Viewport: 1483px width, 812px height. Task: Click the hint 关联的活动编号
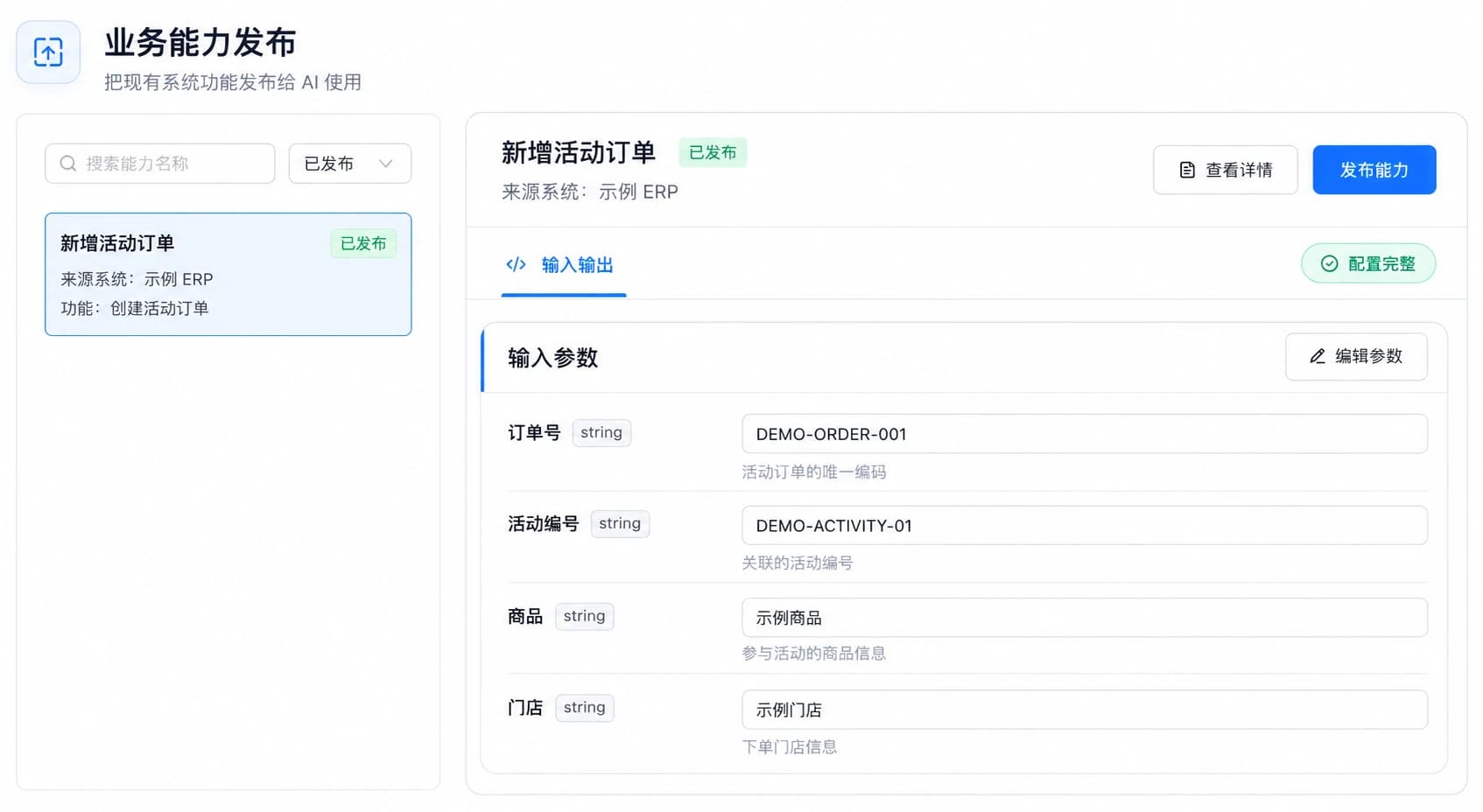[798, 563]
